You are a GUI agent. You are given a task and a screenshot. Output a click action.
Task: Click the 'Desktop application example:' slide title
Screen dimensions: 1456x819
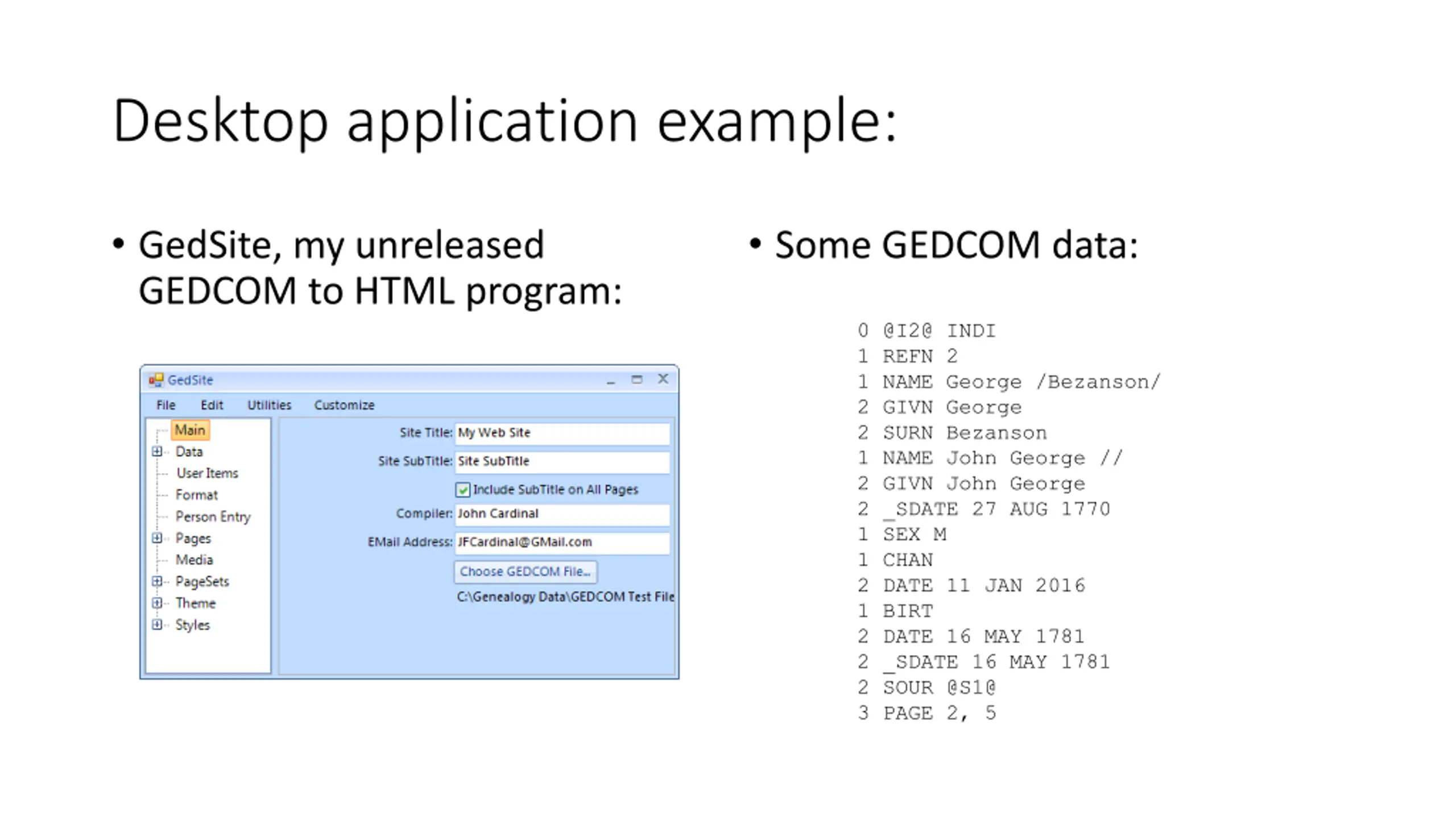pos(505,121)
